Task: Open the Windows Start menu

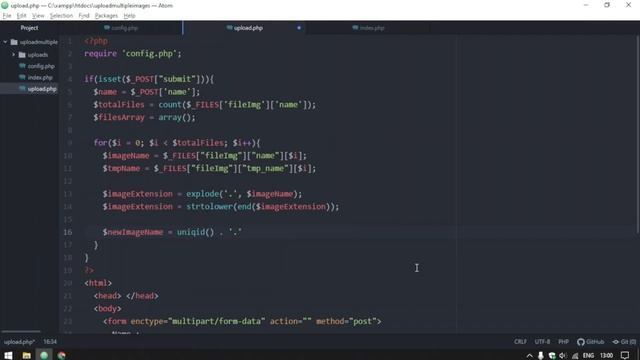Action: [8, 355]
